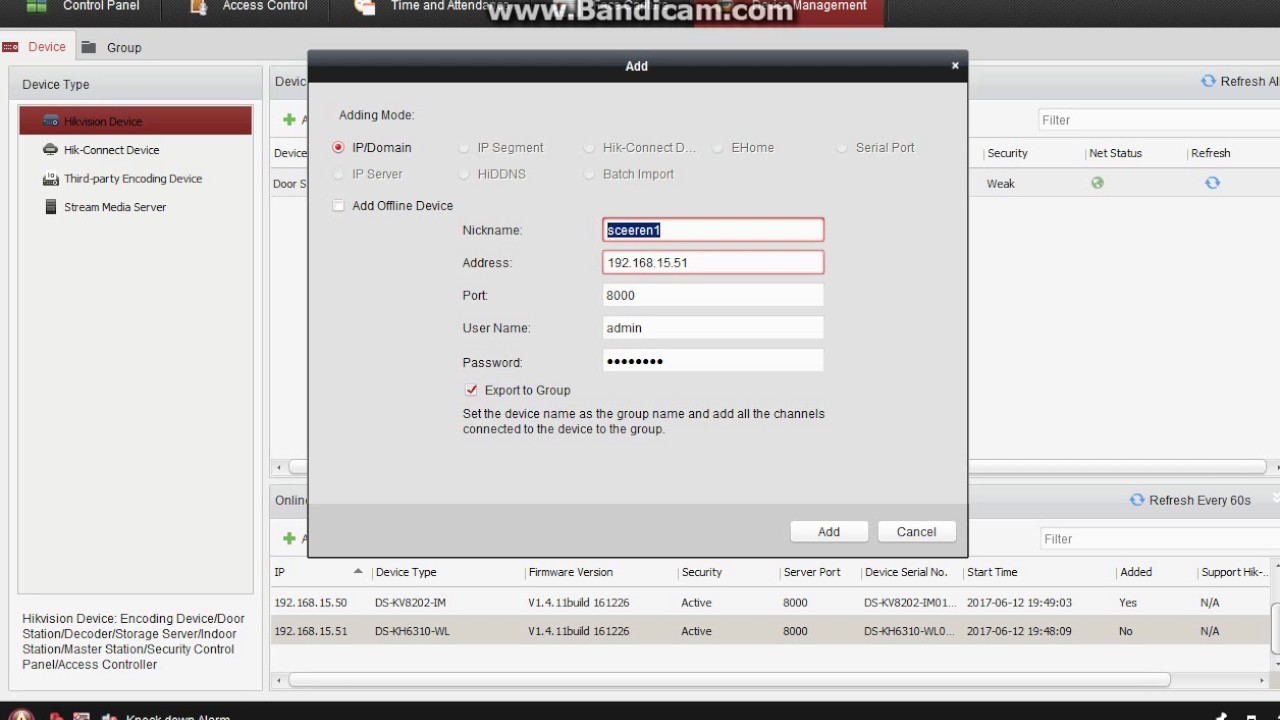Click the green plus icon in device management
The height and width of the screenshot is (720, 1280).
tap(289, 120)
